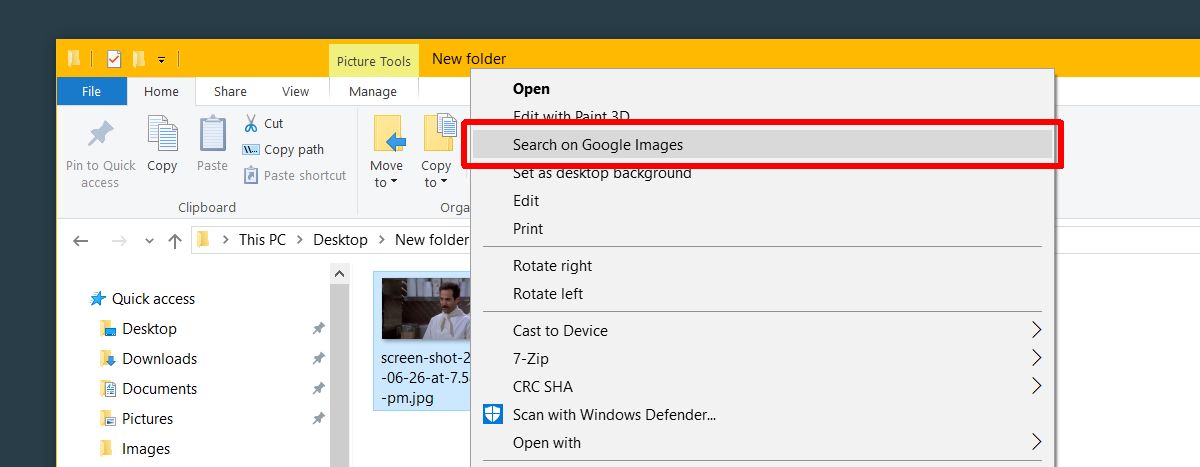Choose Print in the context menu
This screenshot has width=1200, height=467.
click(x=763, y=229)
